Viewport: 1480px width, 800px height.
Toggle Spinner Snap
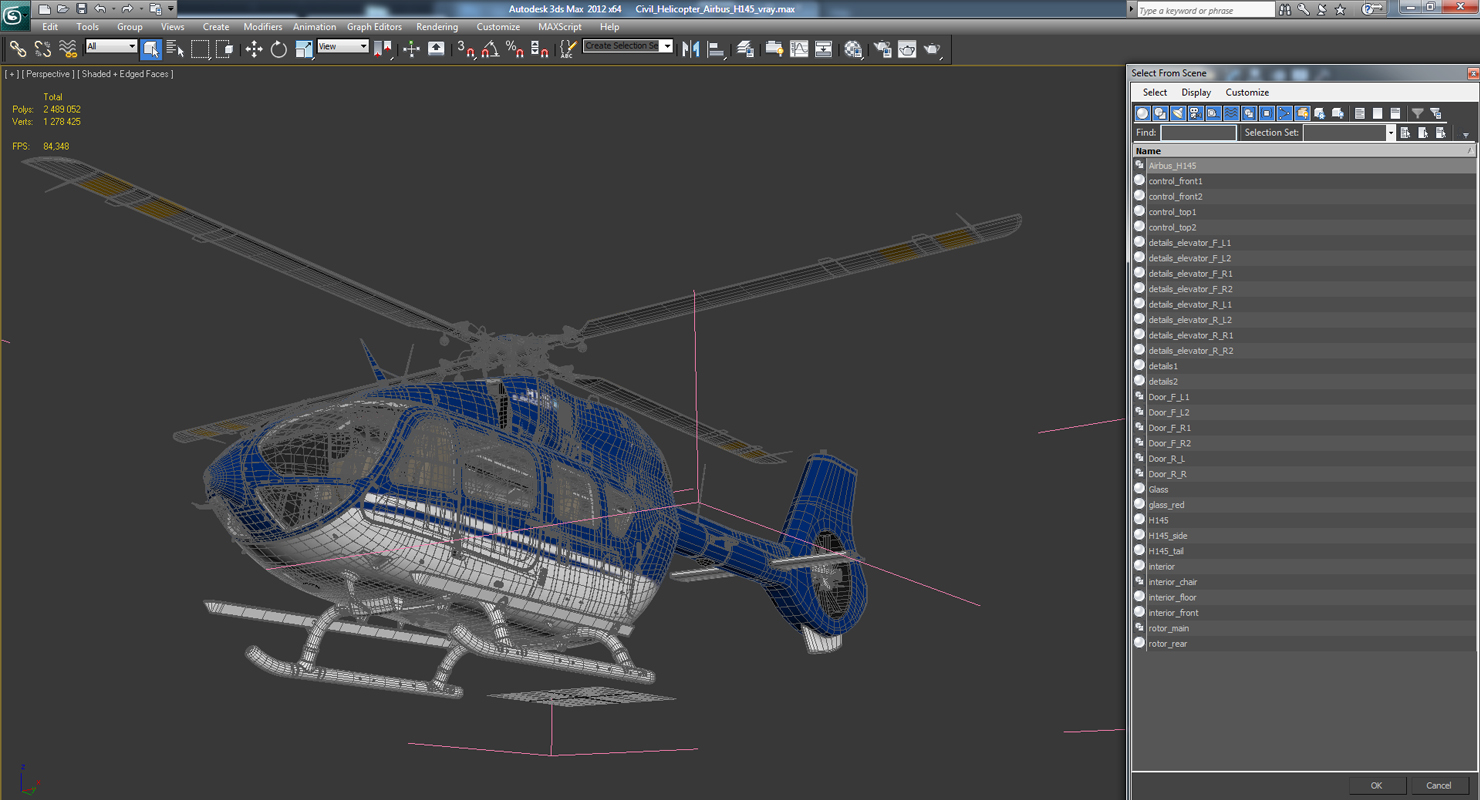pyautogui.click(x=539, y=49)
